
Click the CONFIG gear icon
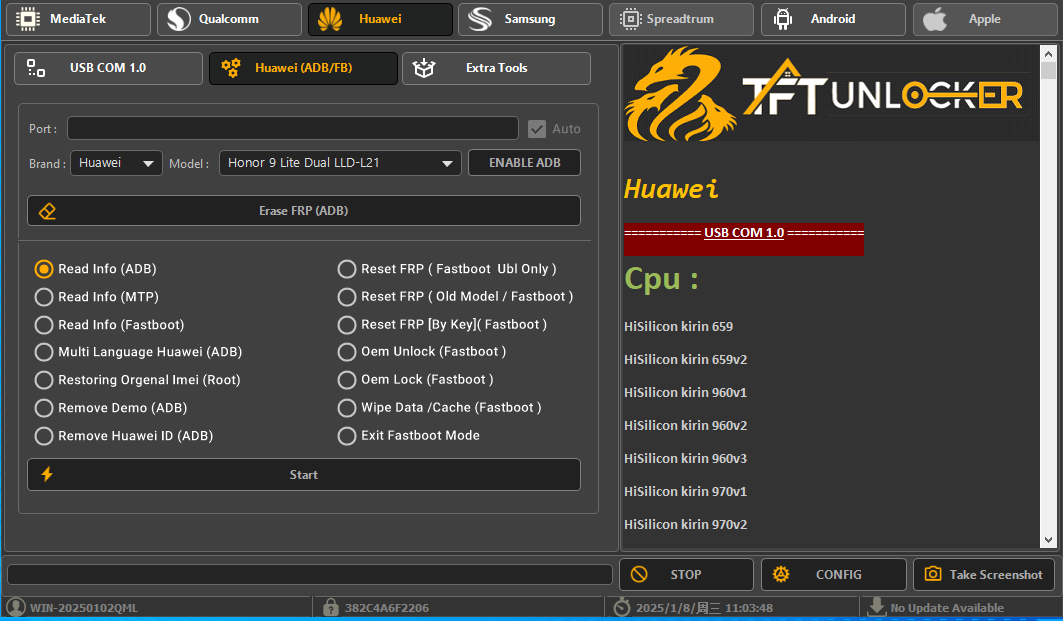click(781, 574)
